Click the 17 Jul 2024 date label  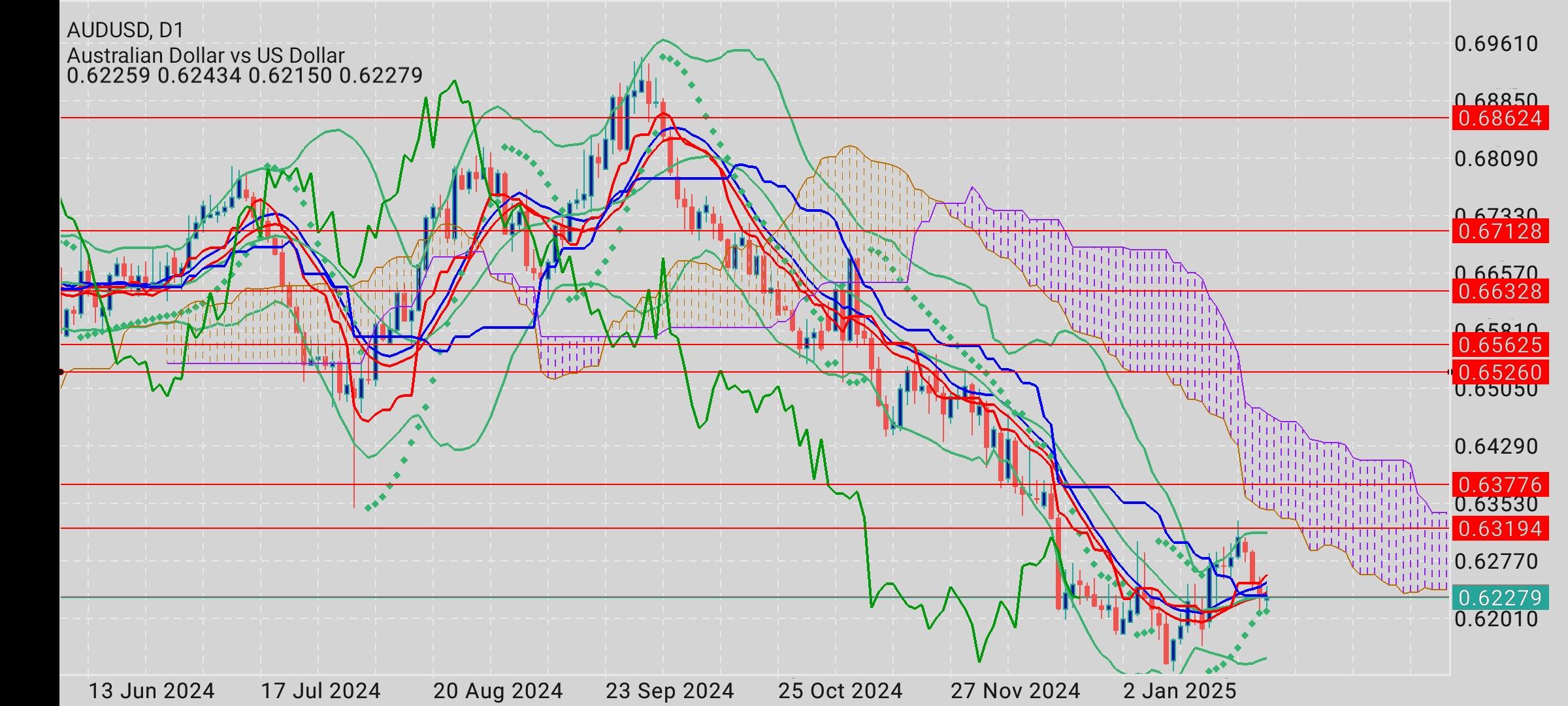320,690
